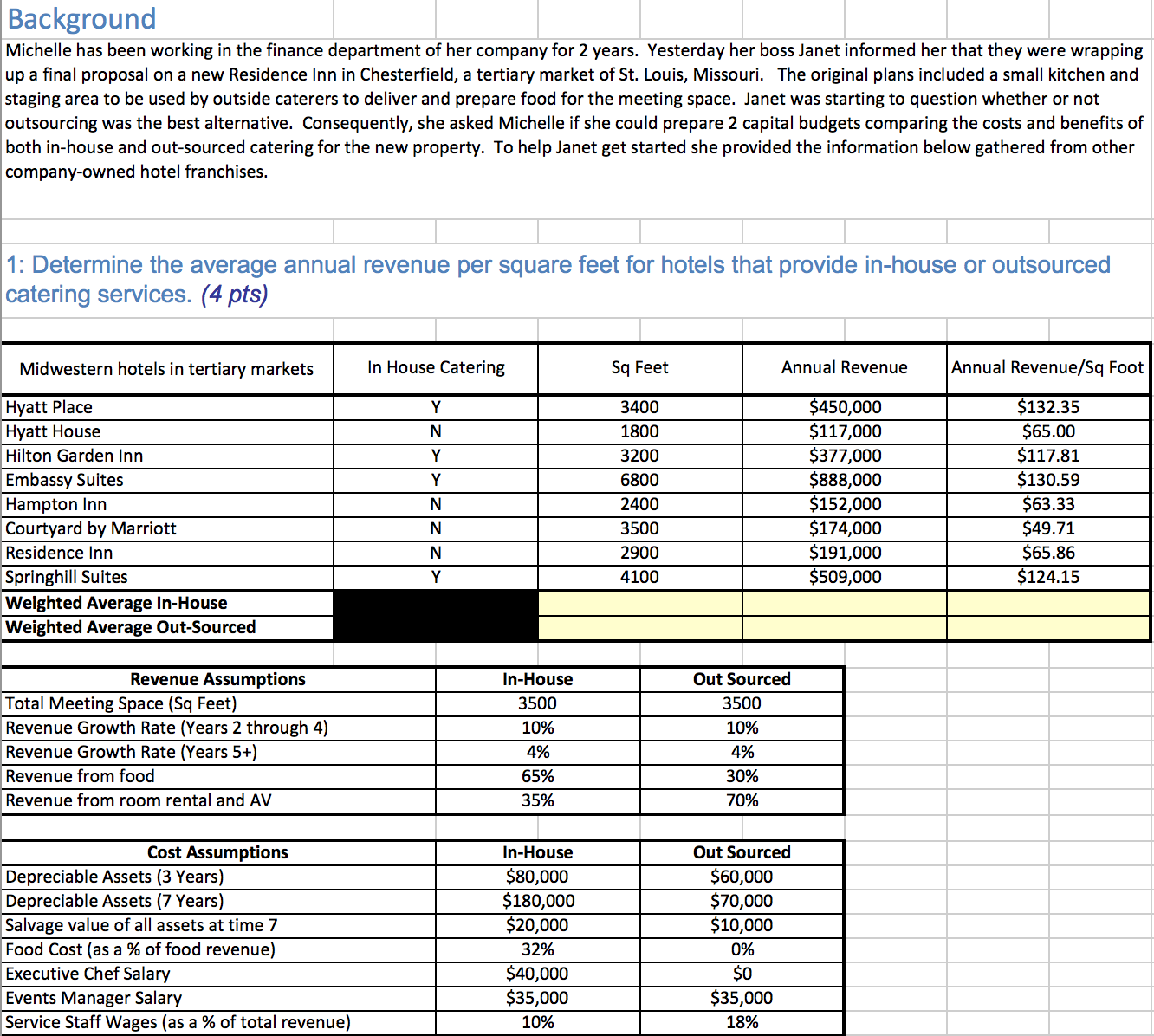The width and height of the screenshot is (1154, 1036).
Task: Click the yellow Annual Revenue cell for Weighted Average Out-Sourced
Action: click(x=845, y=627)
